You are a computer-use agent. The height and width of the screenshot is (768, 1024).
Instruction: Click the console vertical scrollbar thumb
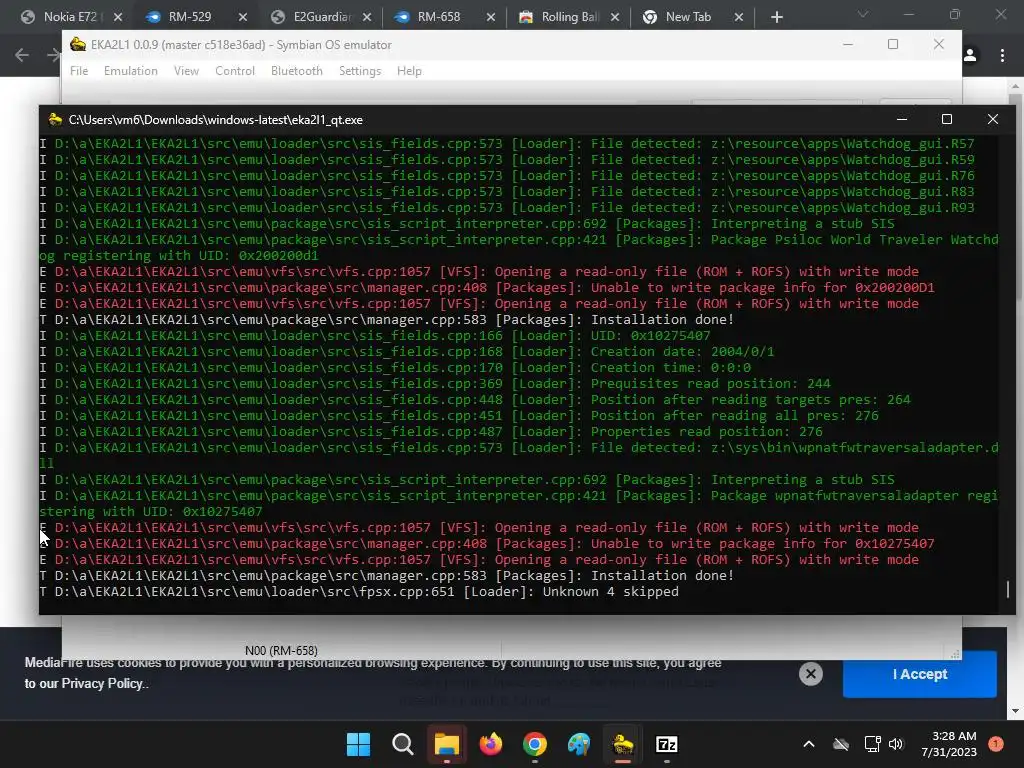point(1008,589)
